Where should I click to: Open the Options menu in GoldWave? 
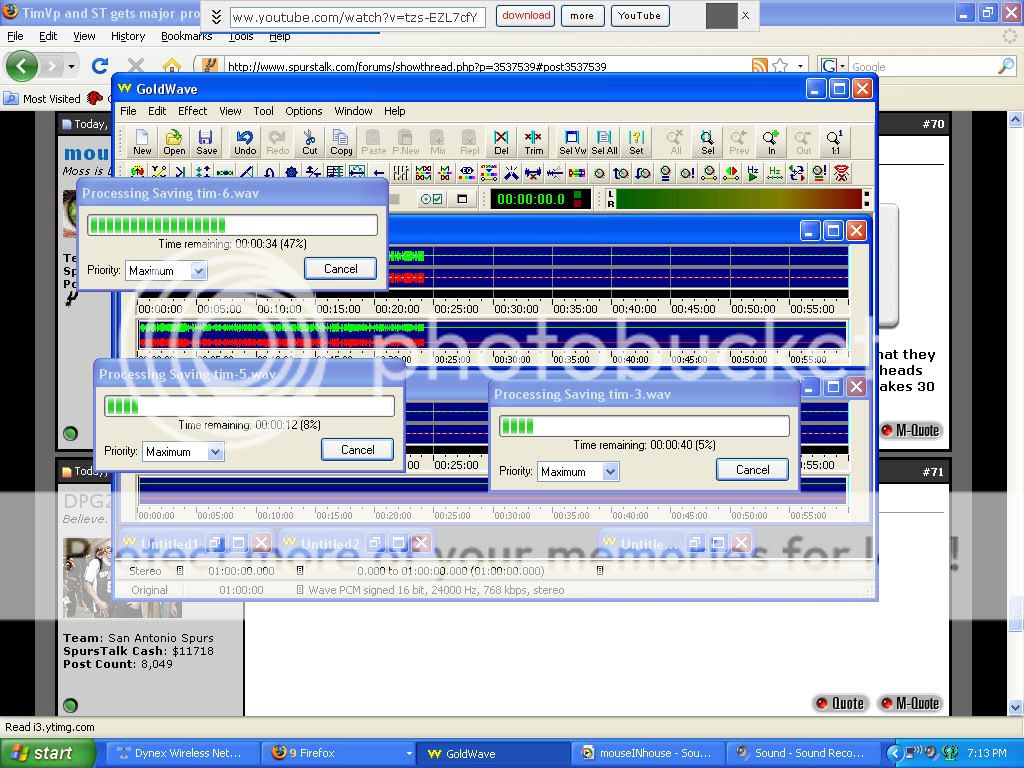303,111
